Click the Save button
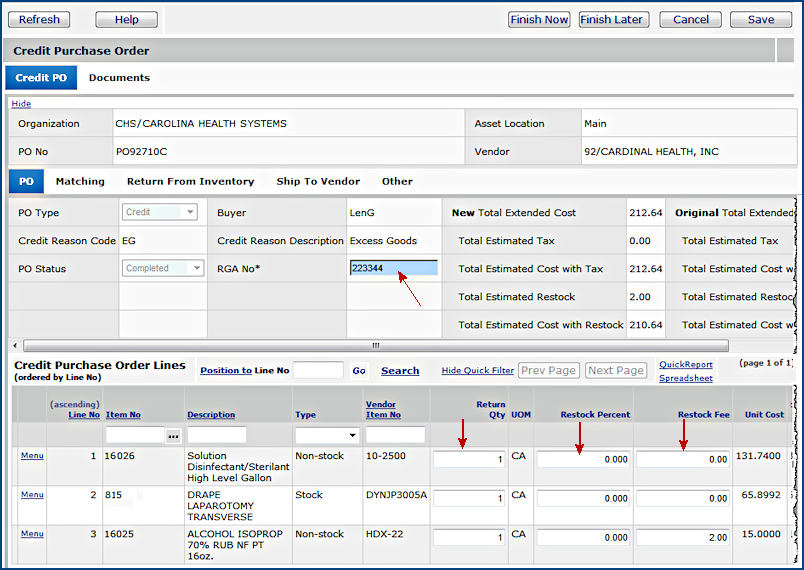The image size is (804, 570). click(760, 19)
